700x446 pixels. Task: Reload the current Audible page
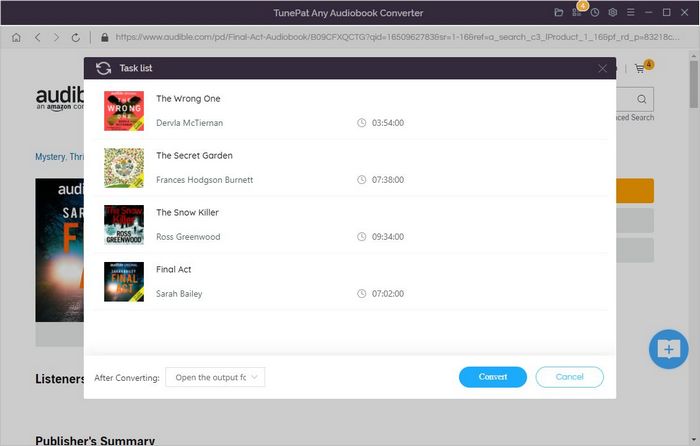coord(75,38)
